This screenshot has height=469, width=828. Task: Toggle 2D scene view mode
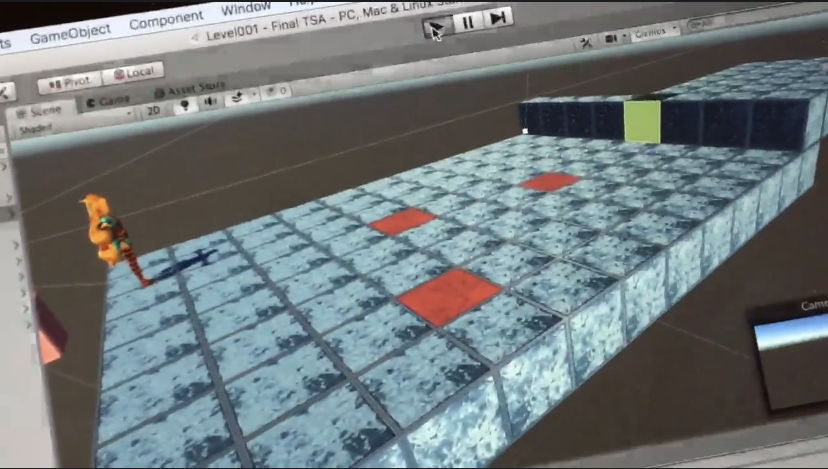154,110
